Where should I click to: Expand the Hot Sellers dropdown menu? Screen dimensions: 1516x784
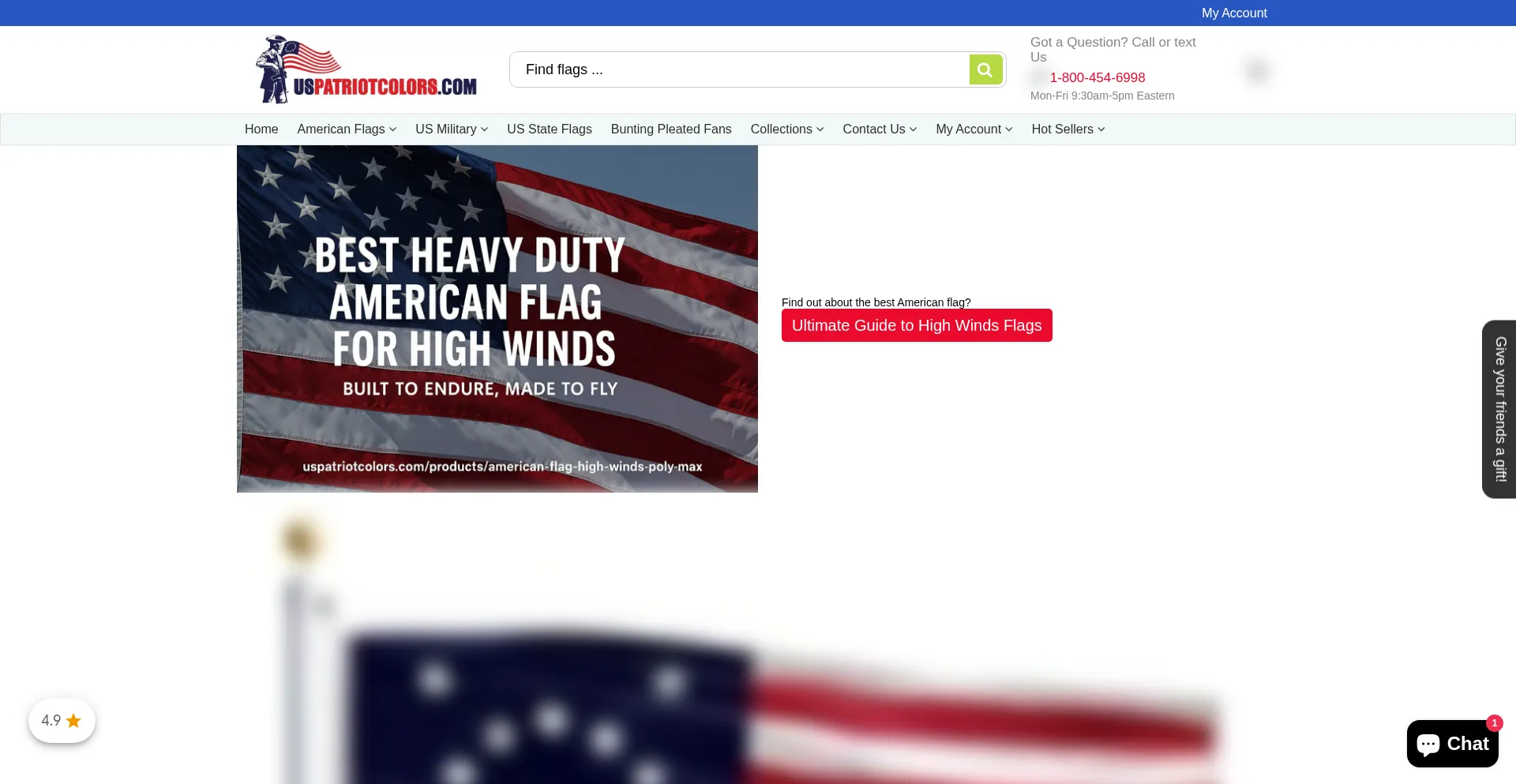point(1068,129)
